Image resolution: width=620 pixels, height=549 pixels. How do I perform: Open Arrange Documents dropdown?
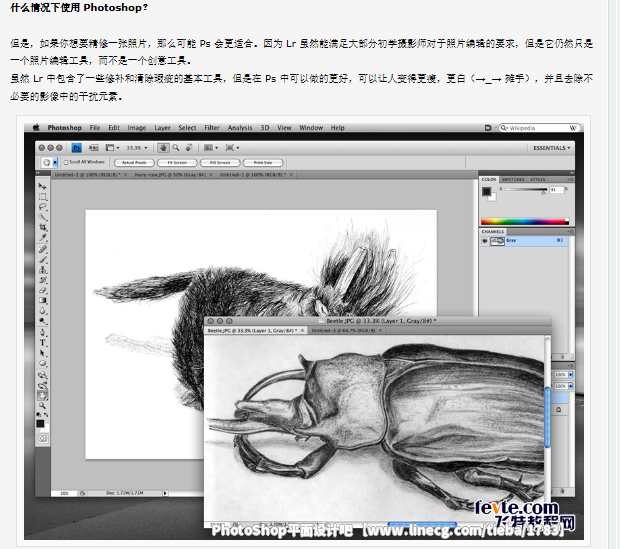coord(211,148)
